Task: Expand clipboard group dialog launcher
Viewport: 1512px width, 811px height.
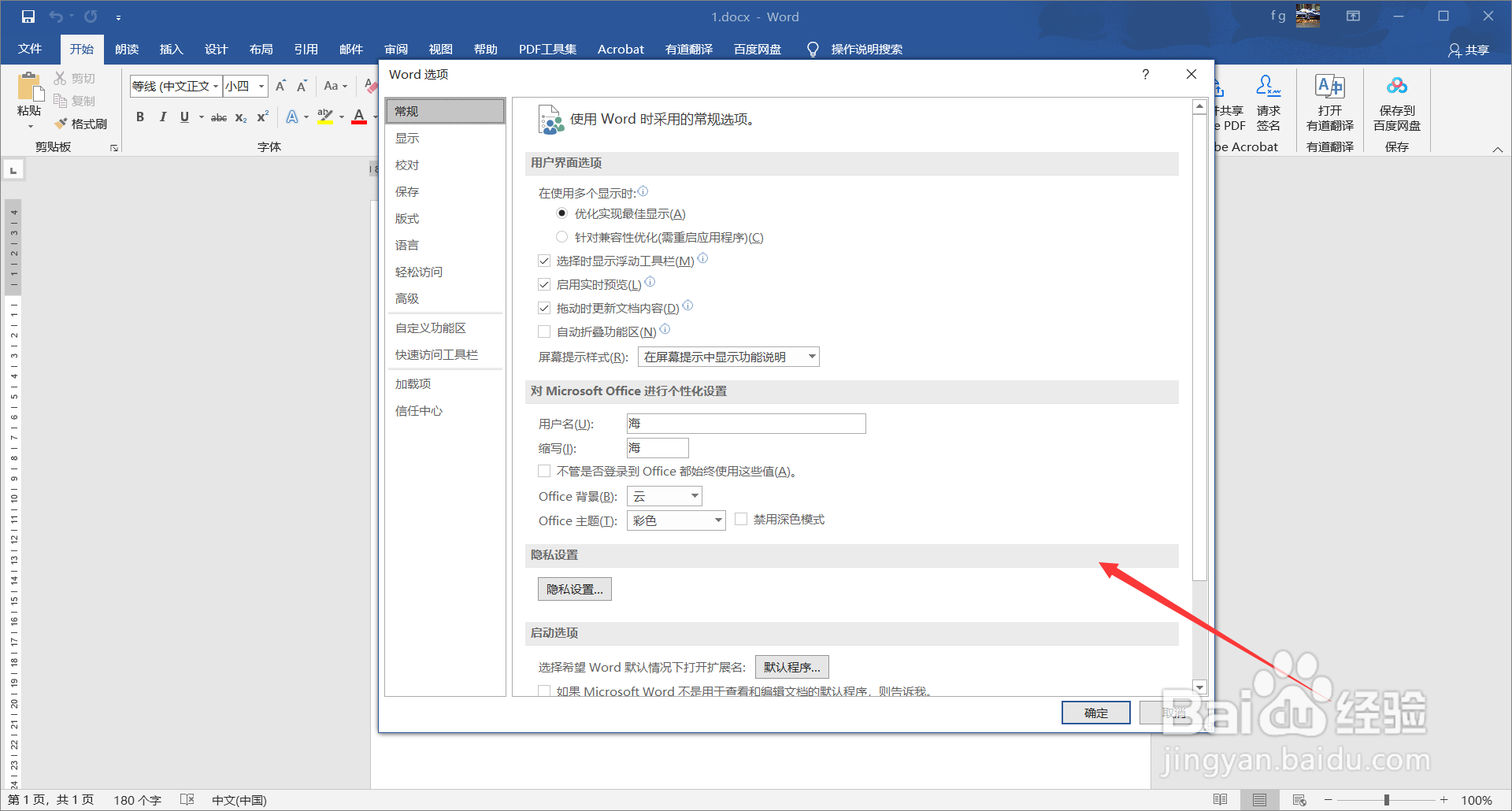Action: [x=114, y=148]
